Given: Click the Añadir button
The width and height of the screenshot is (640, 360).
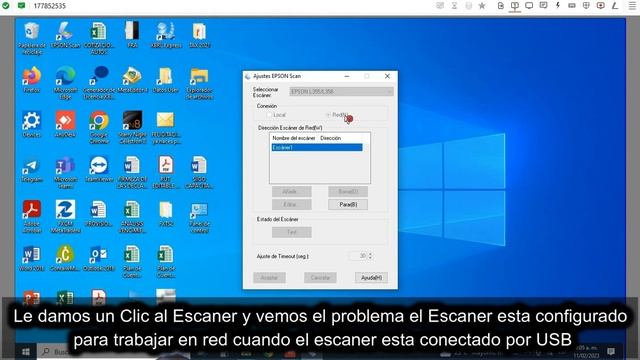Looking at the screenshot, I should point(291,191).
